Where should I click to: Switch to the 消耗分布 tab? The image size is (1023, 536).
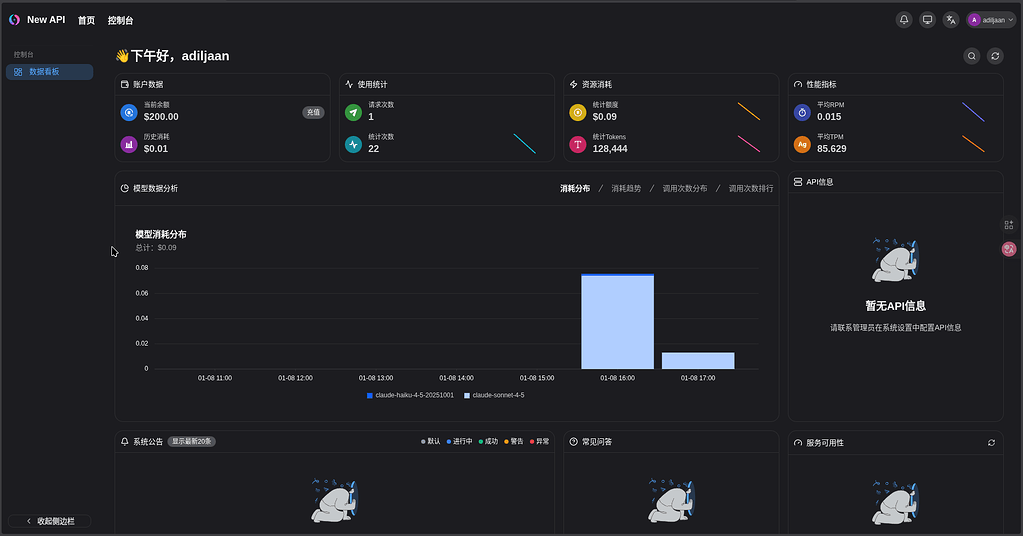click(575, 188)
